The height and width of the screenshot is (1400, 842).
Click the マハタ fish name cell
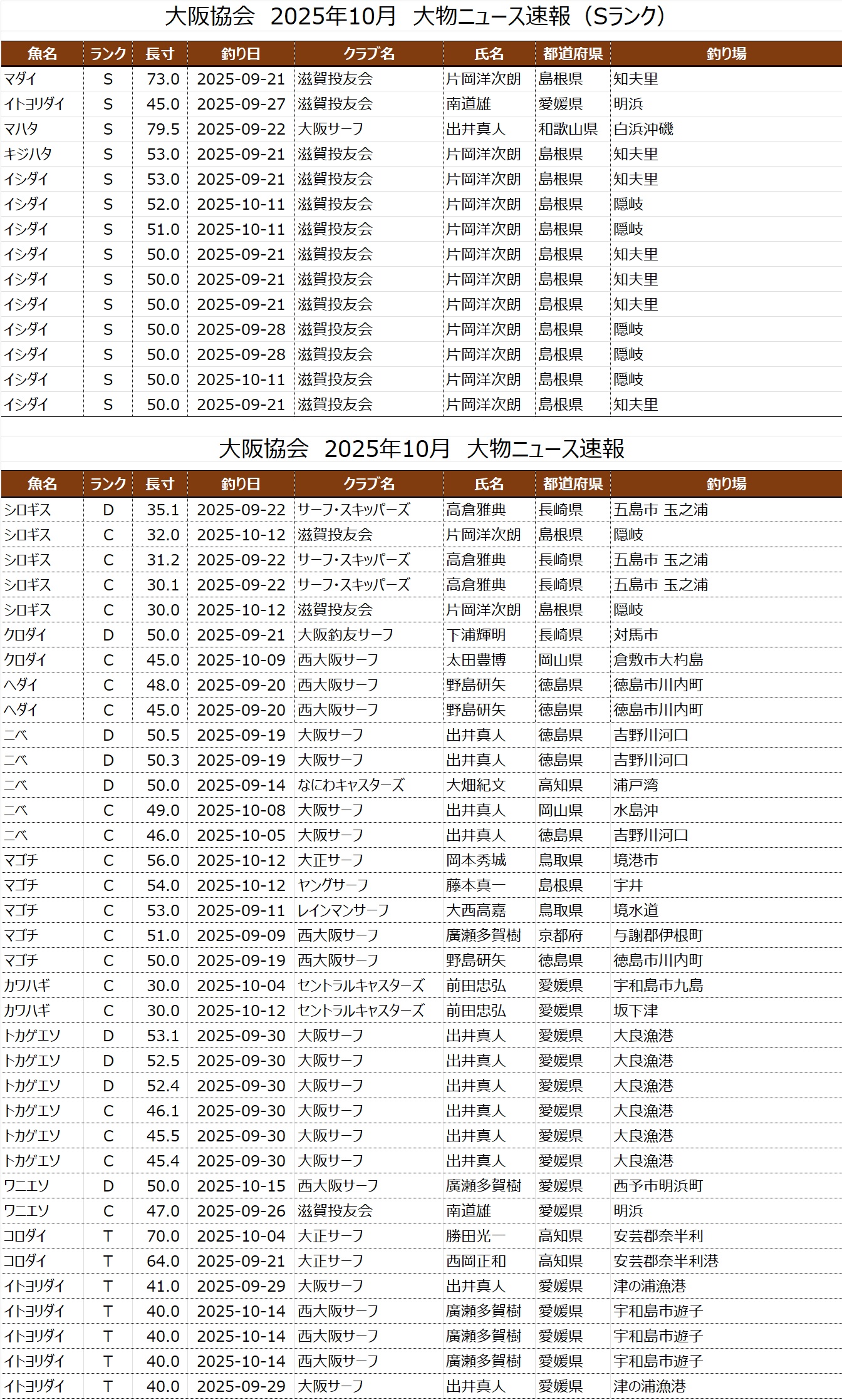click(21, 129)
